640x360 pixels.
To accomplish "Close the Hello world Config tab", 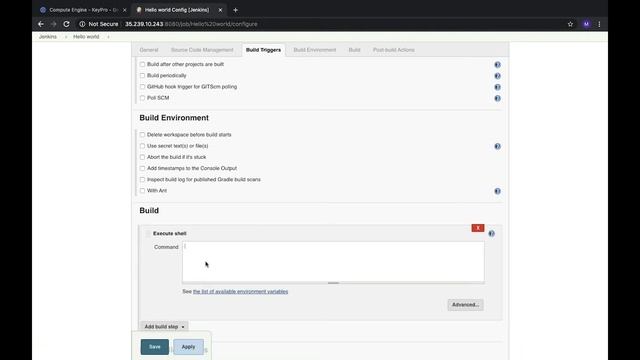I will tap(220, 10).
